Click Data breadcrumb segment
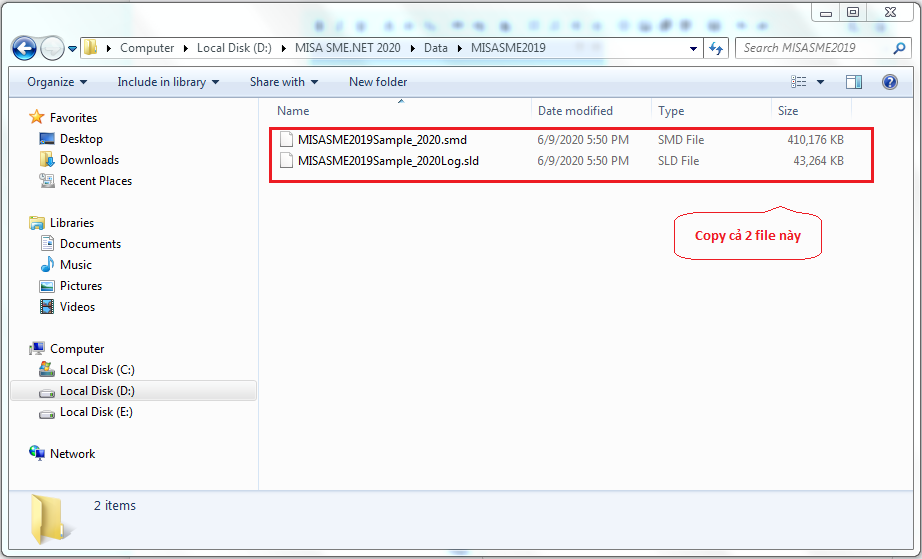 click(x=436, y=48)
